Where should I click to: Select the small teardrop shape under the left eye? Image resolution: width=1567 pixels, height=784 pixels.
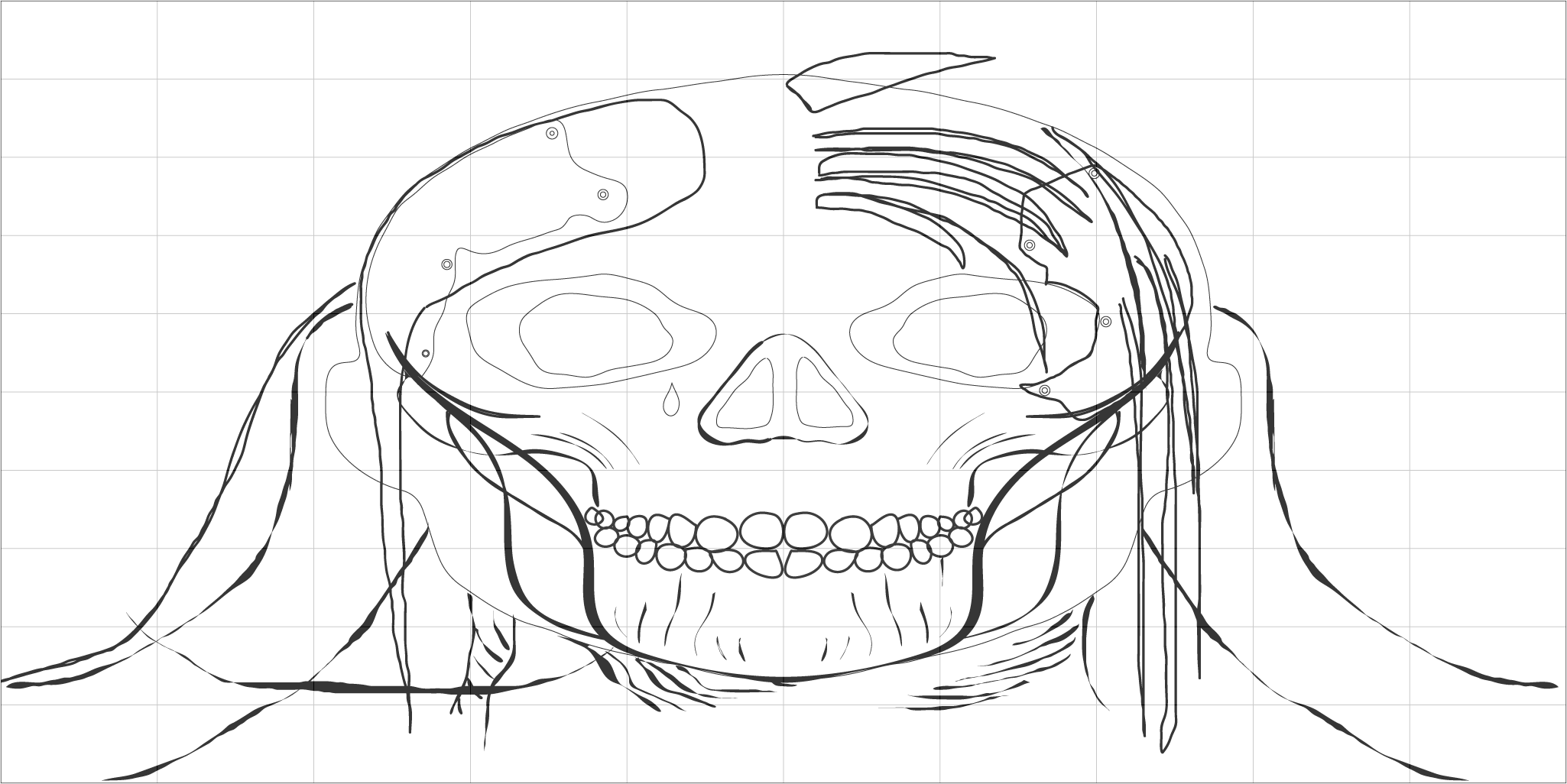[x=670, y=400]
